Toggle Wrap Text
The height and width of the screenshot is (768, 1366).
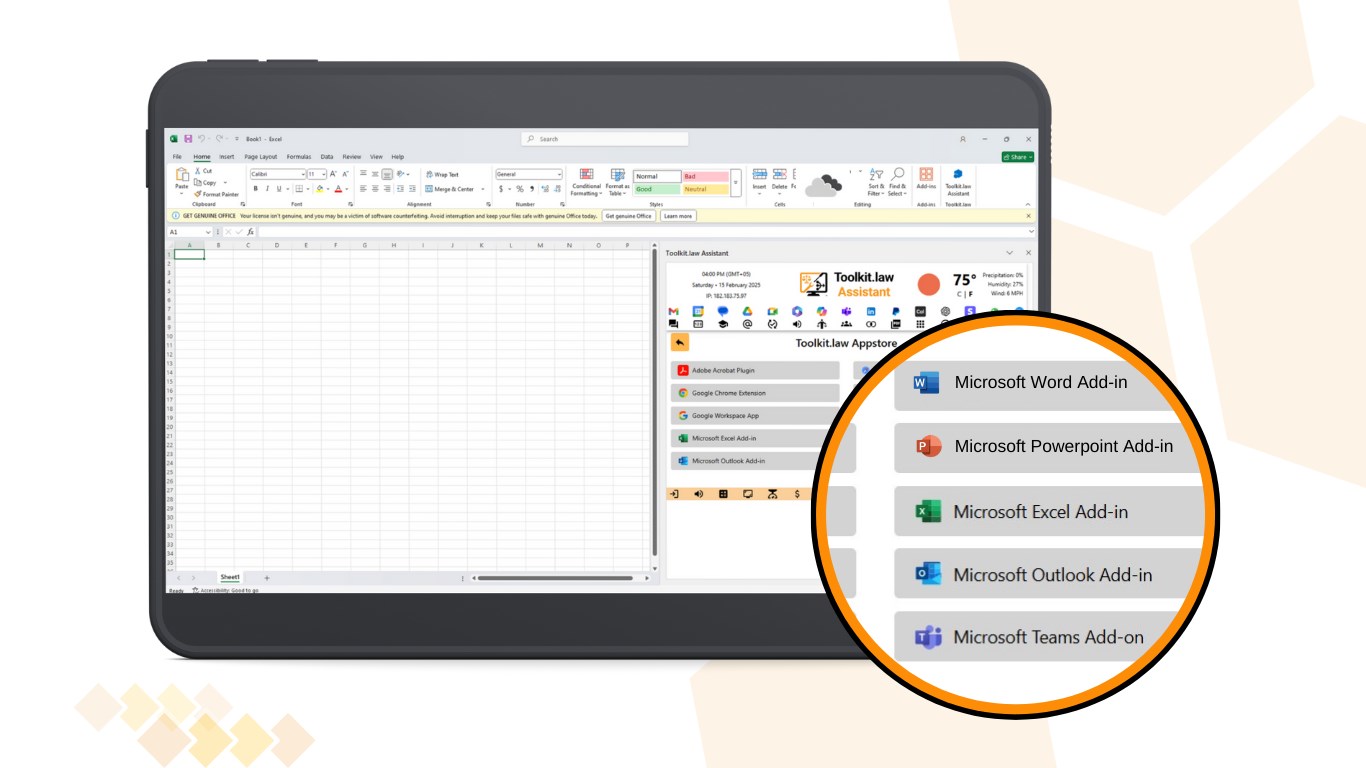442,174
